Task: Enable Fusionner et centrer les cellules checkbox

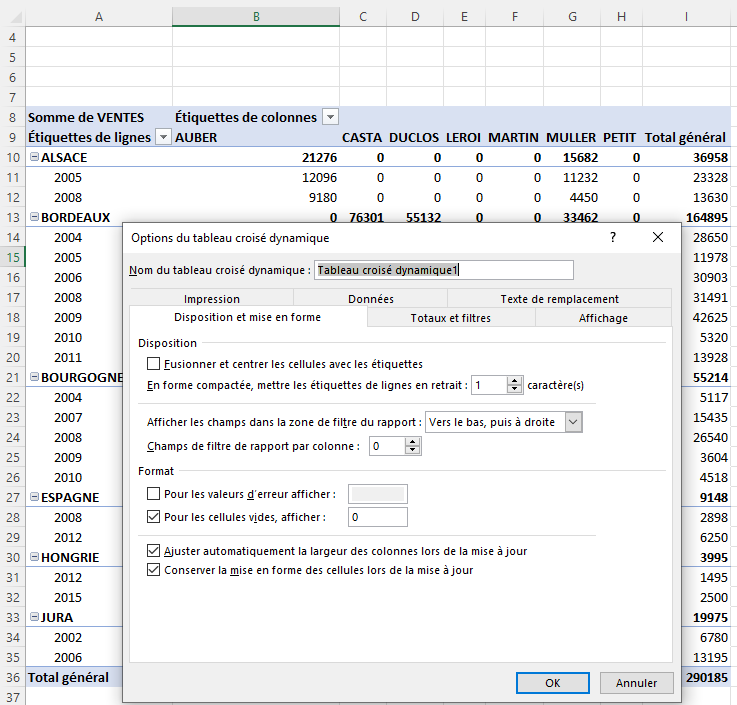Action: coord(153,364)
